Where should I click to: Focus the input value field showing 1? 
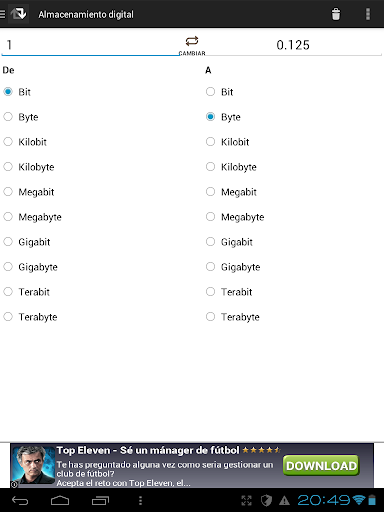pos(90,45)
